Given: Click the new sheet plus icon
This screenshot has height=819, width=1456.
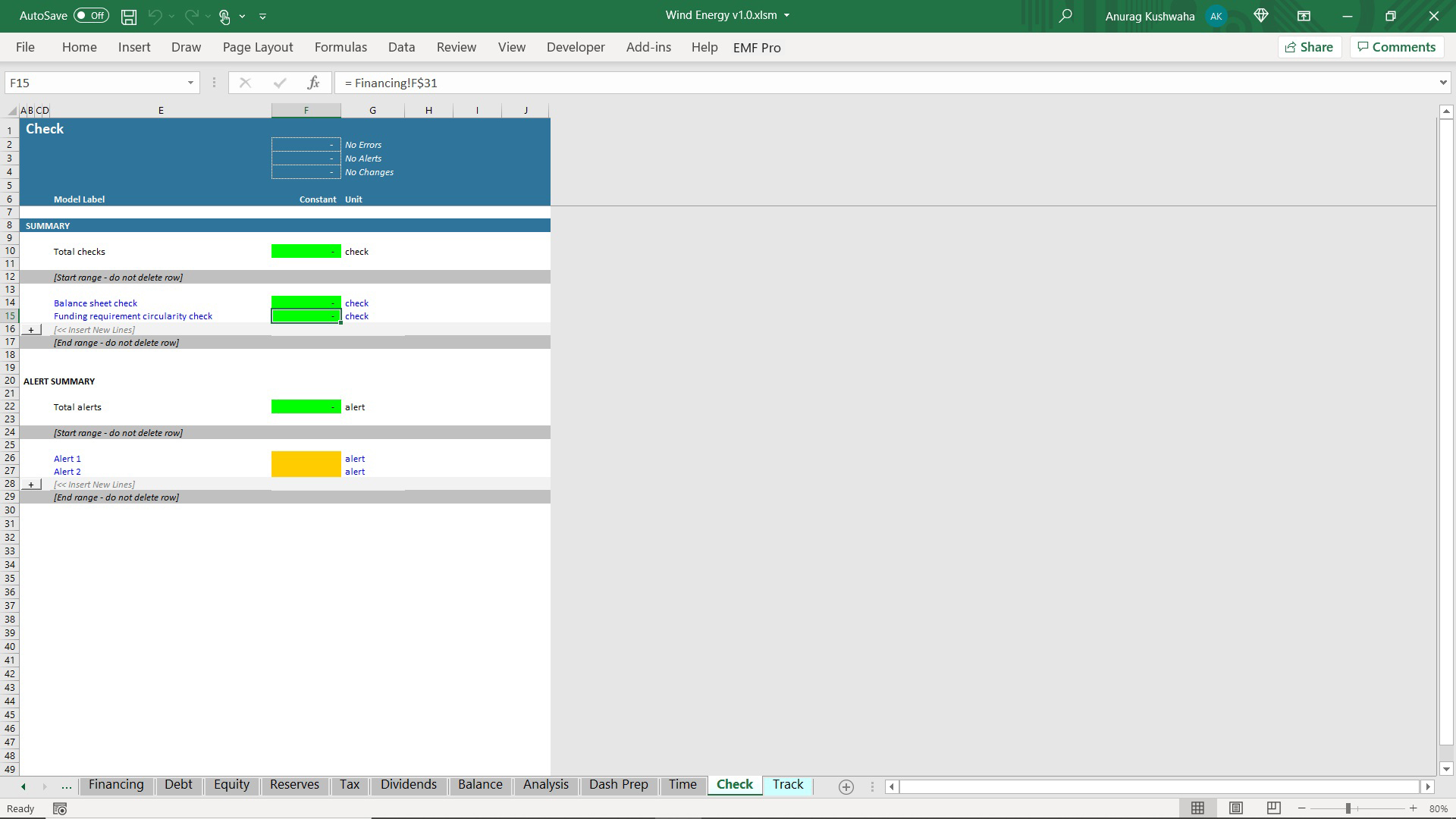Looking at the screenshot, I should [x=846, y=787].
